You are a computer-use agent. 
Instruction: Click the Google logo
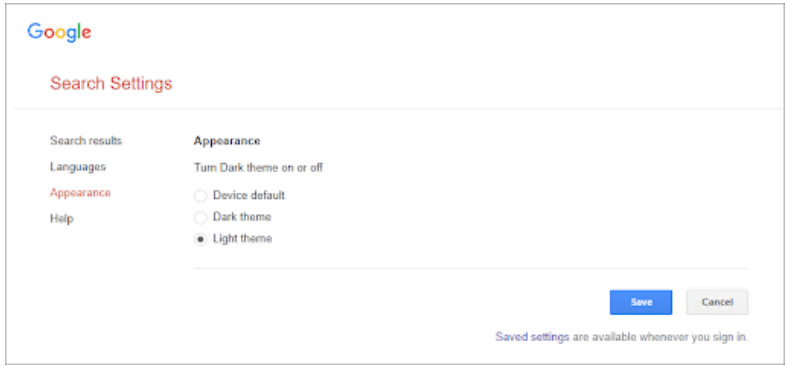click(x=59, y=32)
